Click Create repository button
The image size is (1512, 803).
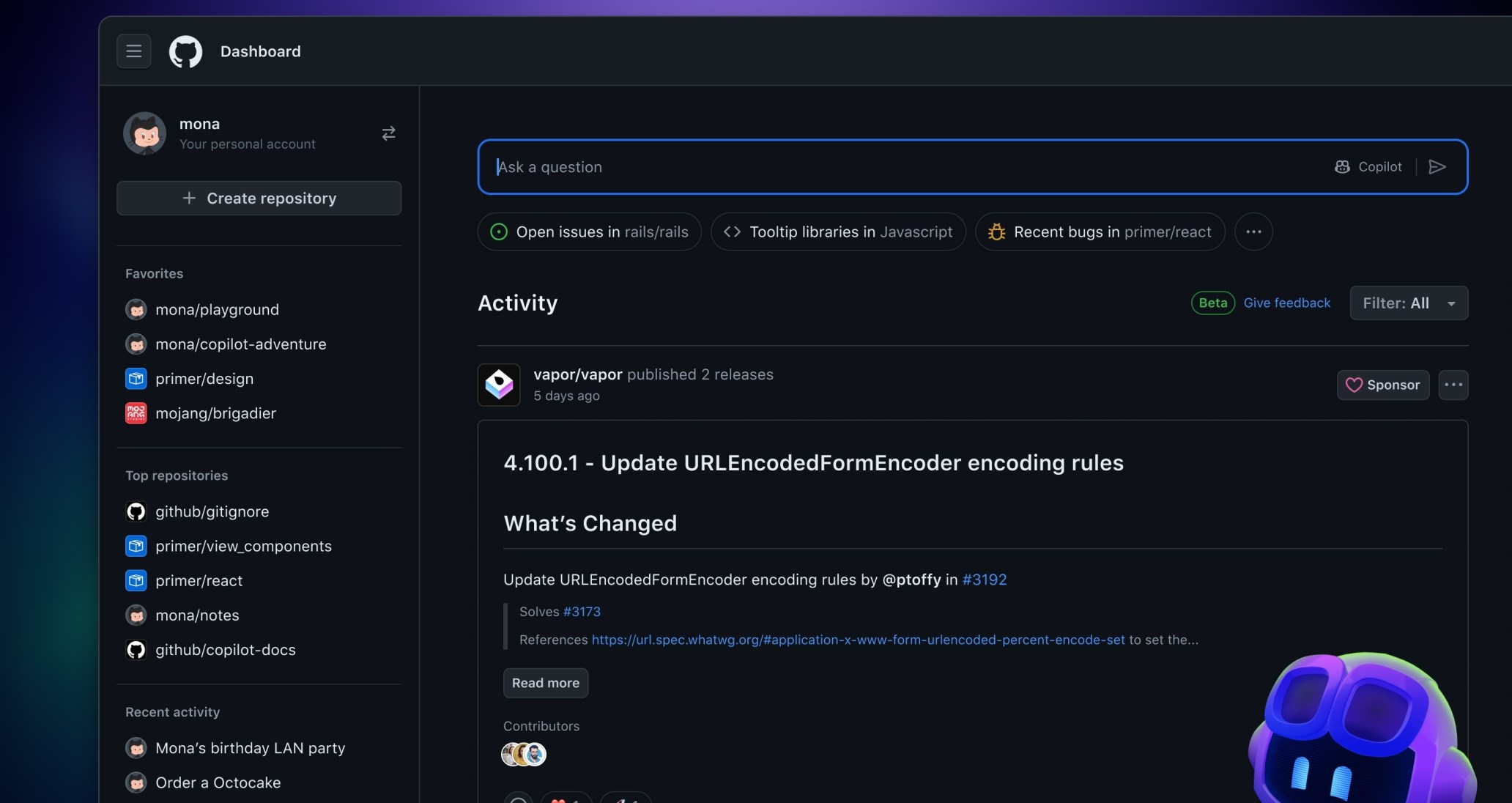(x=259, y=198)
